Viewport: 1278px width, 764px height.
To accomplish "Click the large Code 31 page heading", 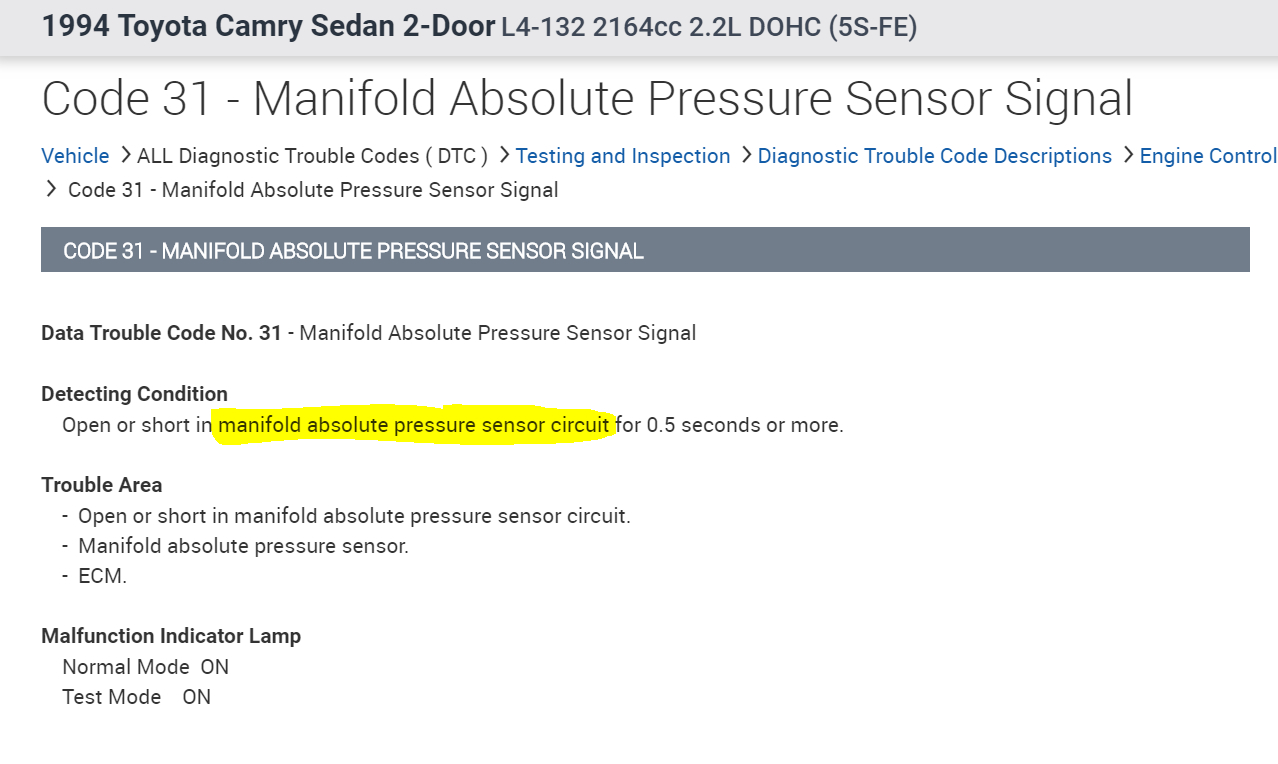I will tap(587, 99).
